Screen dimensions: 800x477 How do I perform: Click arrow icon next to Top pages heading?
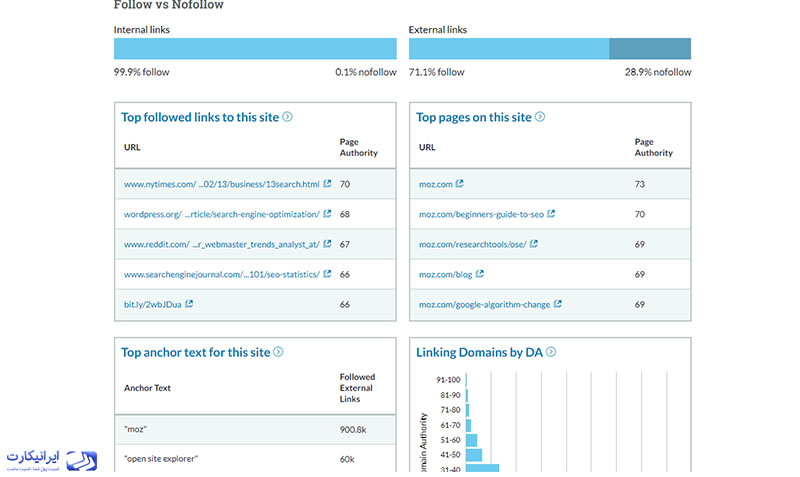[x=540, y=117]
